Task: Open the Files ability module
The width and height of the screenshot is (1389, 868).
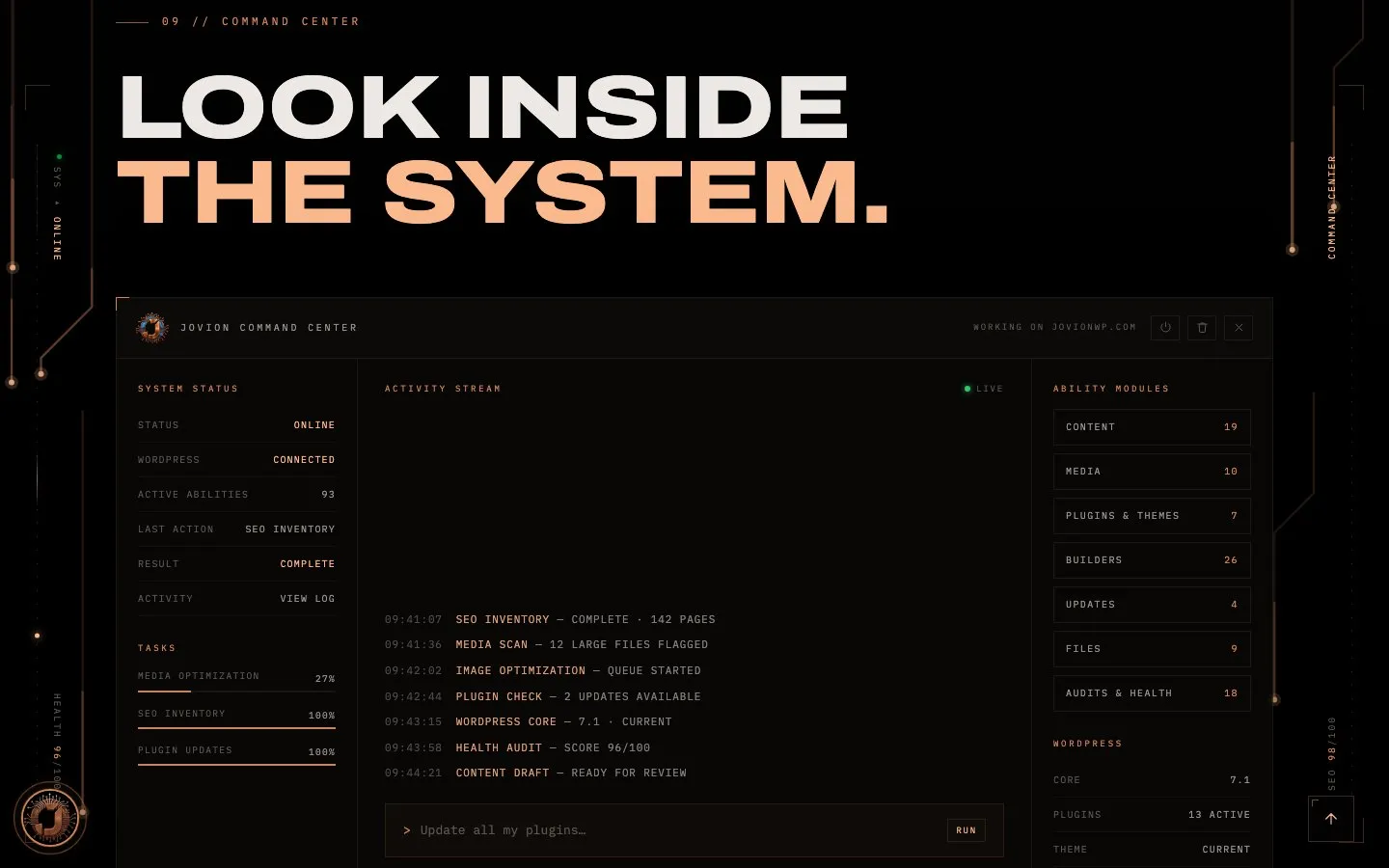Action: tap(1152, 649)
